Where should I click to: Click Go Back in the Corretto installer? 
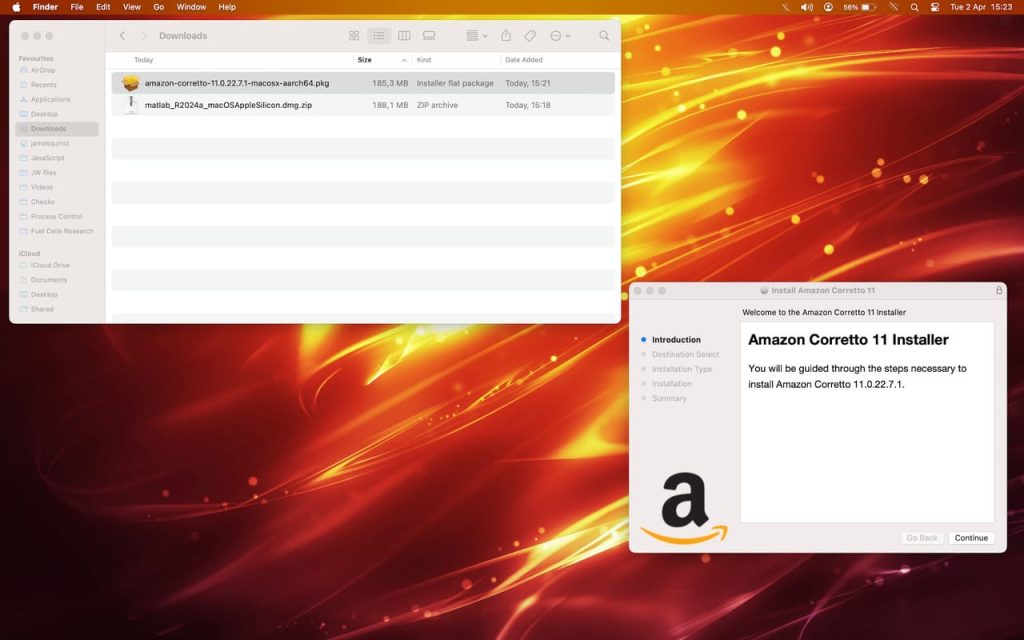921,538
